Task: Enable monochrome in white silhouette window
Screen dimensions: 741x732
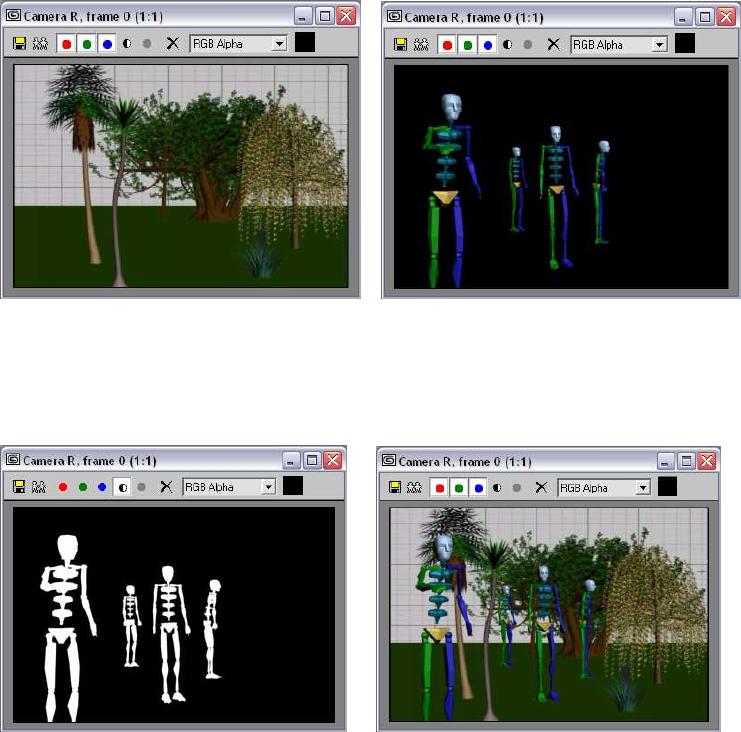Action: [141, 487]
